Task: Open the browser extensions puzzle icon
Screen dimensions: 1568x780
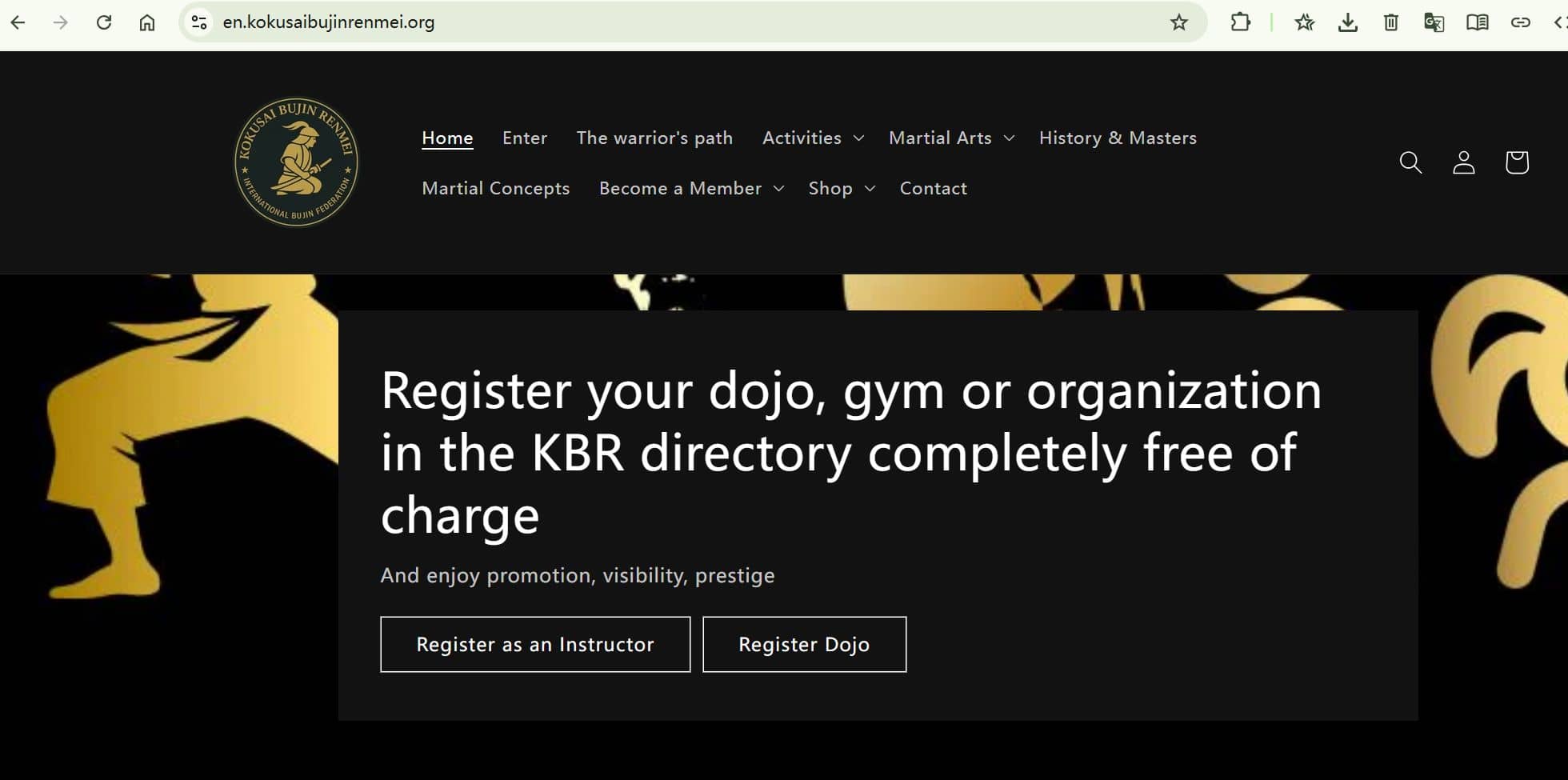Action: tap(1240, 22)
